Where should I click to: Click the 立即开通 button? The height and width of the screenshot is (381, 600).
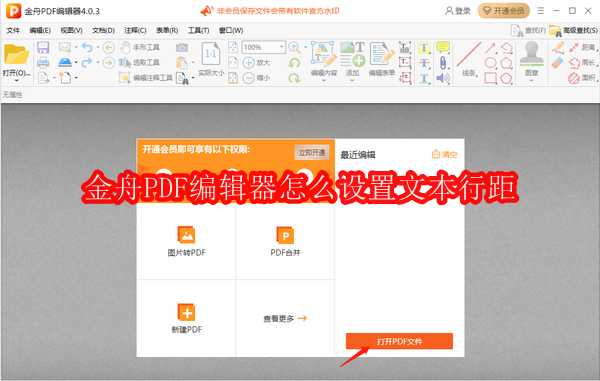312,153
